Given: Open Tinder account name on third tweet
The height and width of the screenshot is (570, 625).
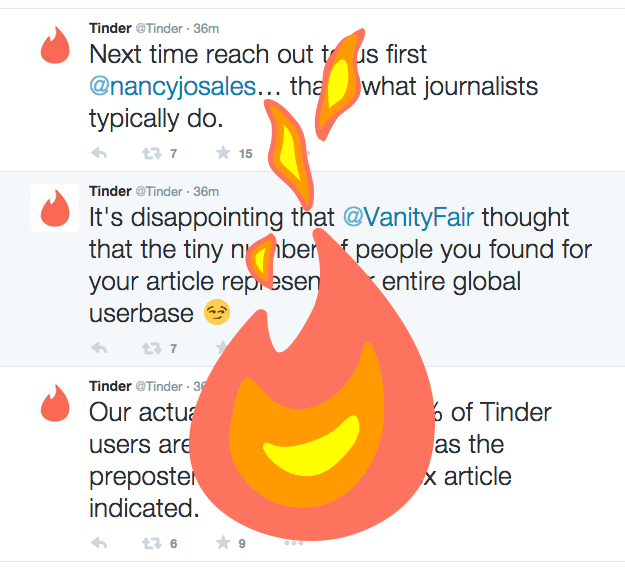Looking at the screenshot, I should [110, 386].
